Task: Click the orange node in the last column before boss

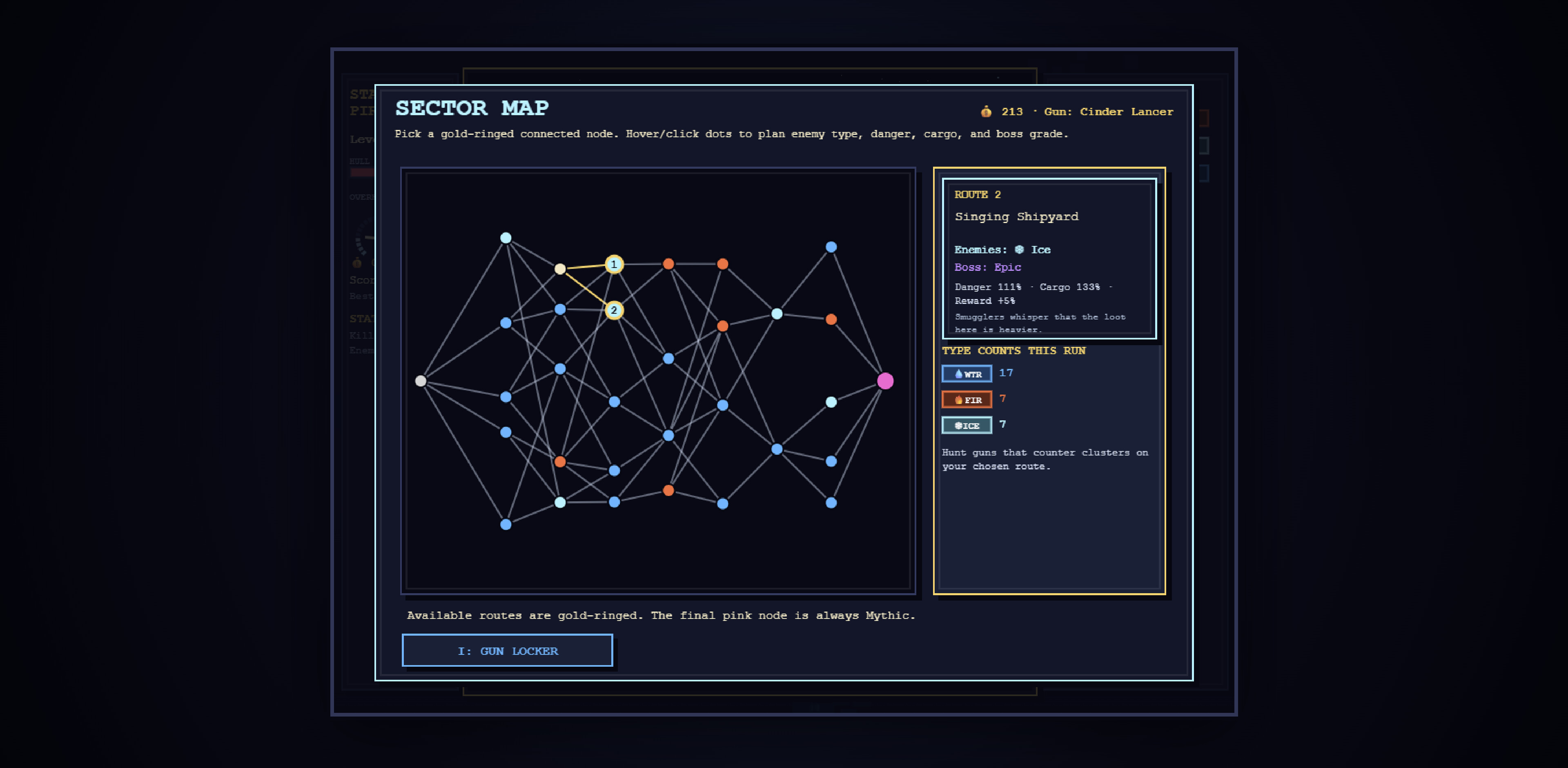Action: click(x=831, y=320)
